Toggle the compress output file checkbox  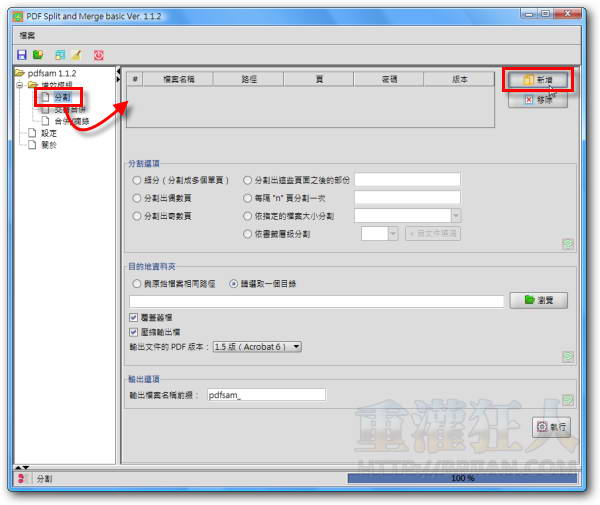(133, 332)
